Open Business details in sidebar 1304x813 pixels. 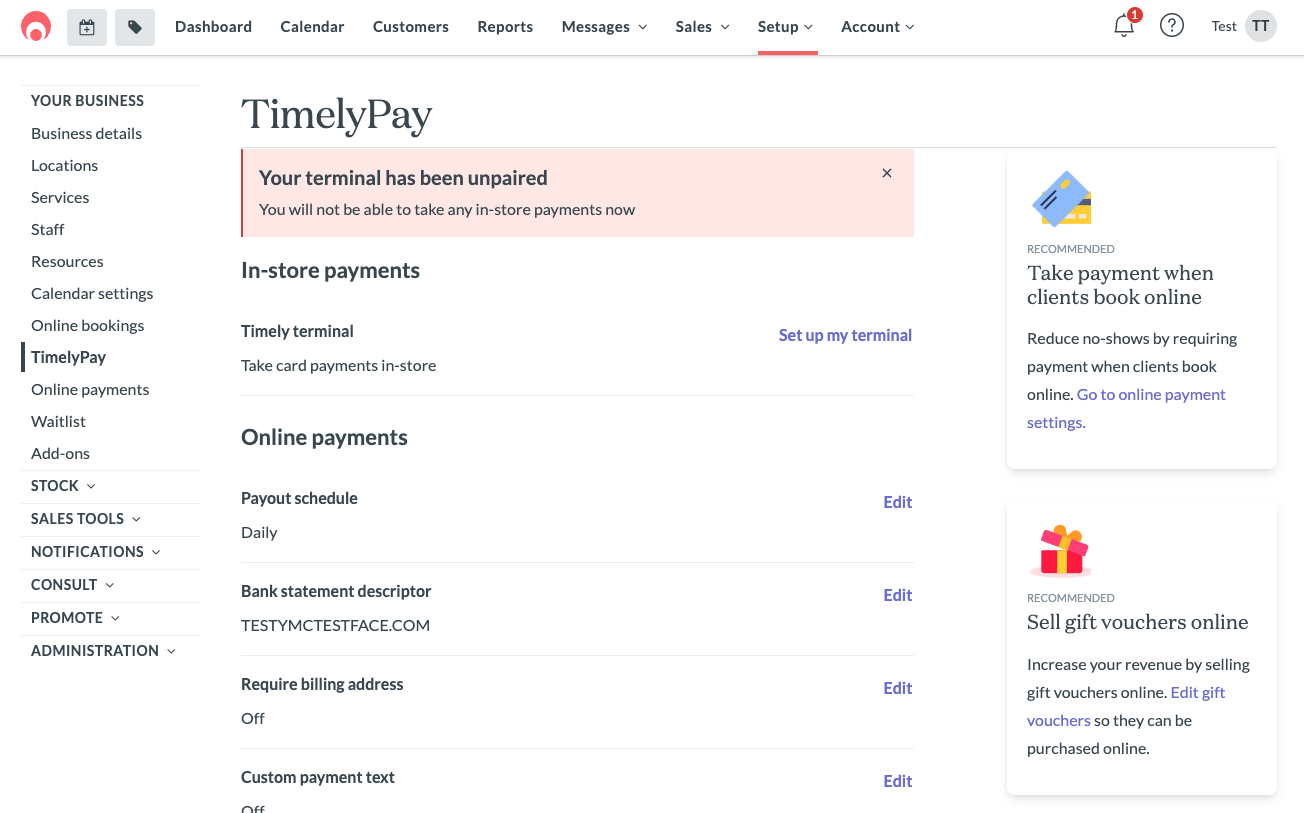click(x=86, y=134)
